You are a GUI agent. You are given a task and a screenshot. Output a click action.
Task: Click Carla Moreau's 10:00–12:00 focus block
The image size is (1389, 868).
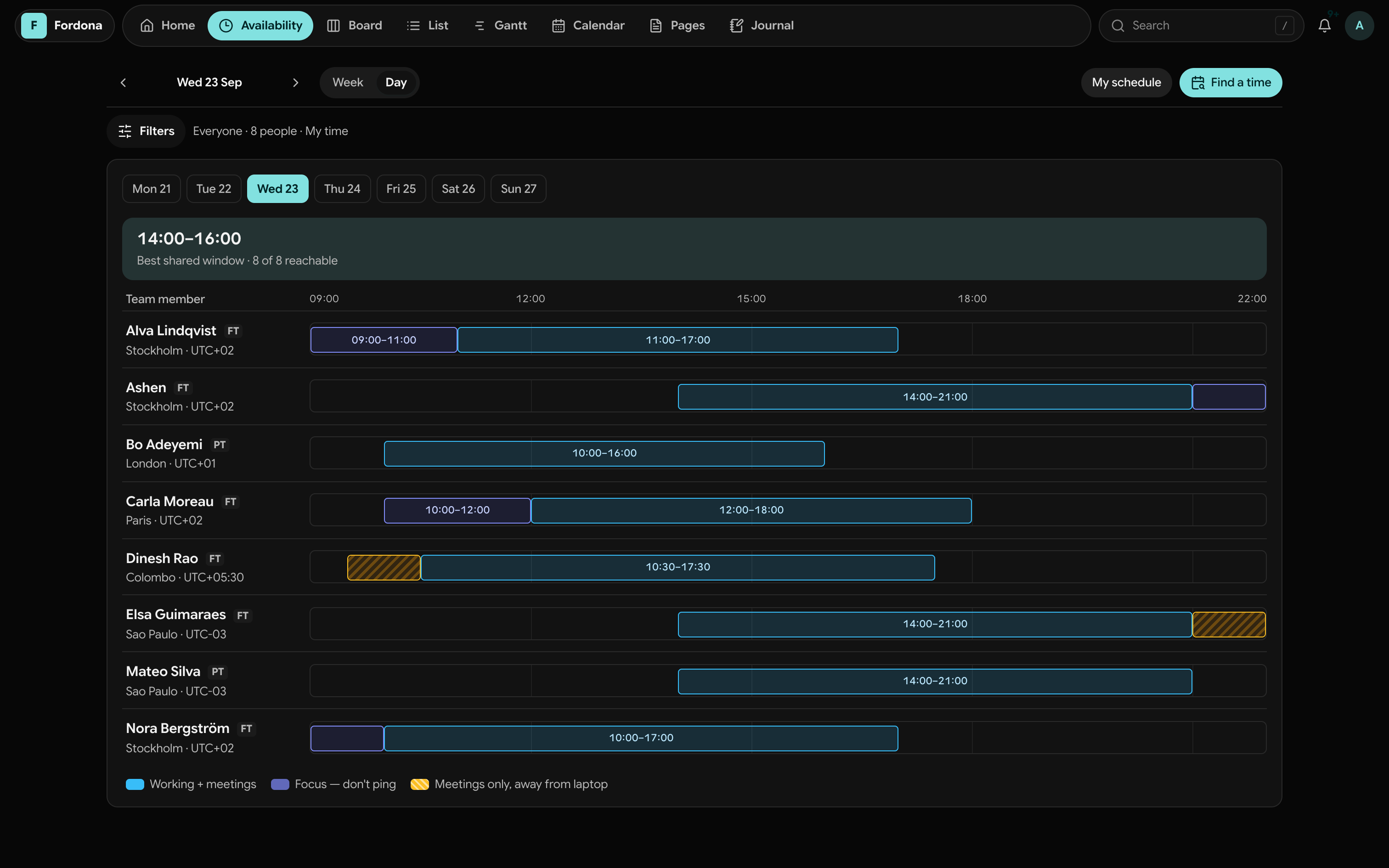click(457, 510)
